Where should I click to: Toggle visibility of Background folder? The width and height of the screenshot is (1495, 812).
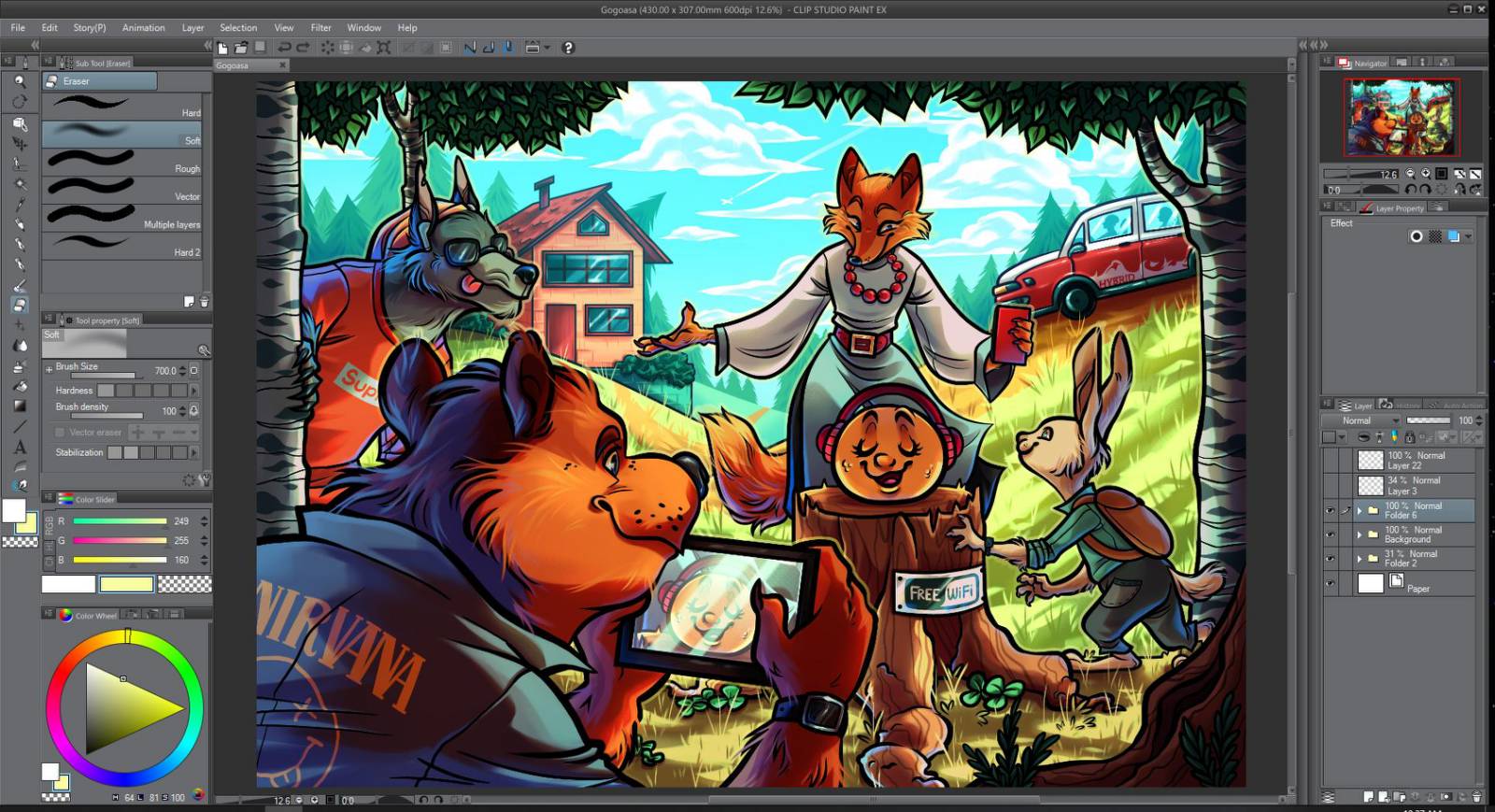pos(1331,534)
